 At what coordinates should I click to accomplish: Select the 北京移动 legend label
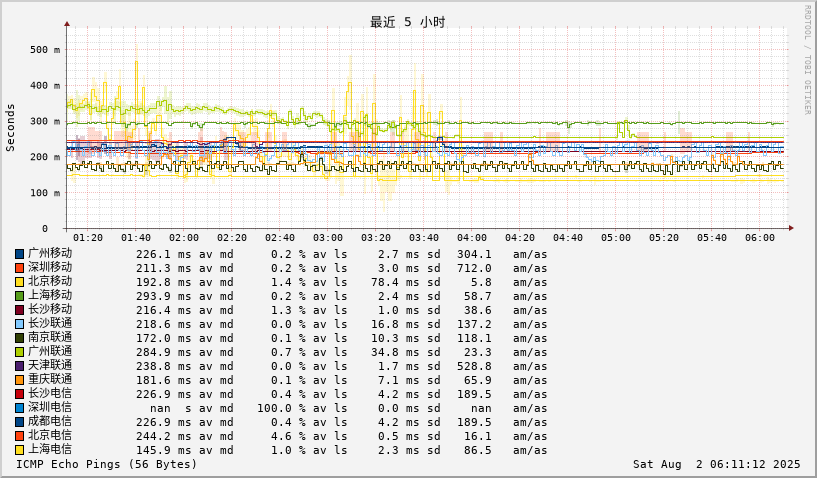pos(50,281)
